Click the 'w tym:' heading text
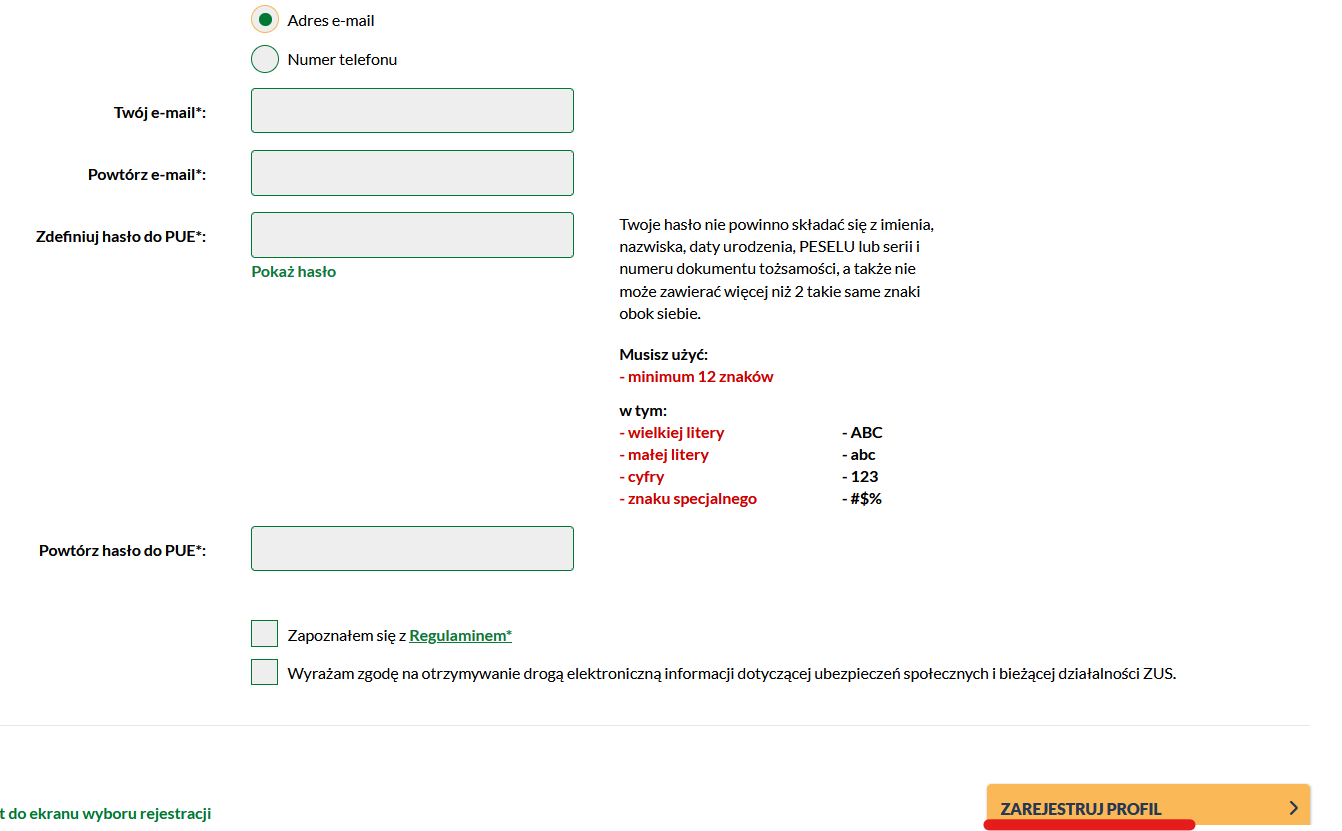This screenshot has width=1342, height=831. pos(643,411)
